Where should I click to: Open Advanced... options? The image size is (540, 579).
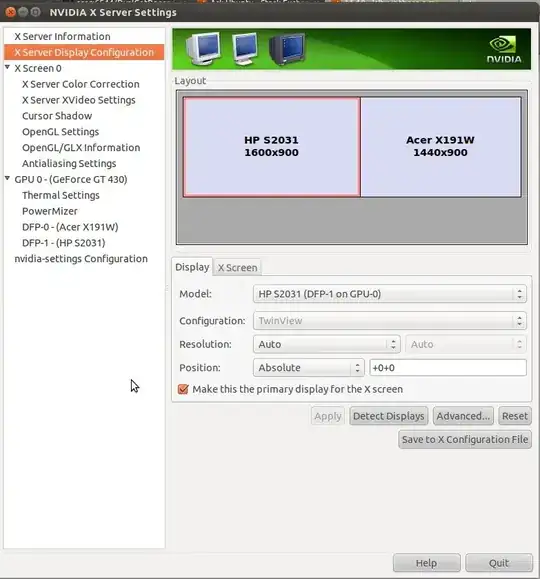[463, 416]
